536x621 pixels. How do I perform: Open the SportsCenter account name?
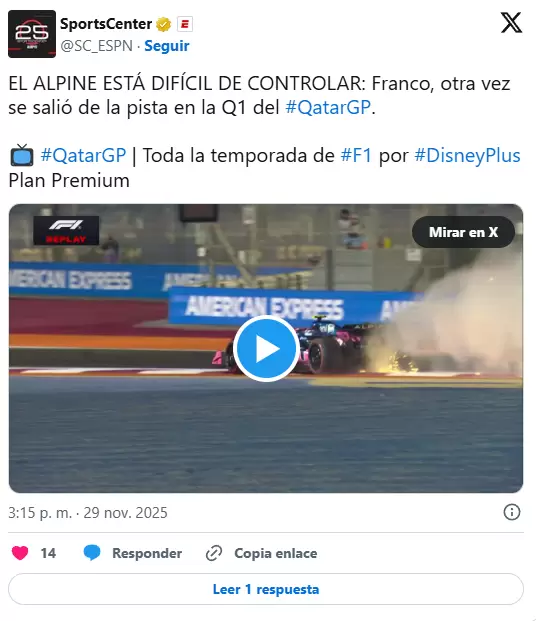[106, 24]
